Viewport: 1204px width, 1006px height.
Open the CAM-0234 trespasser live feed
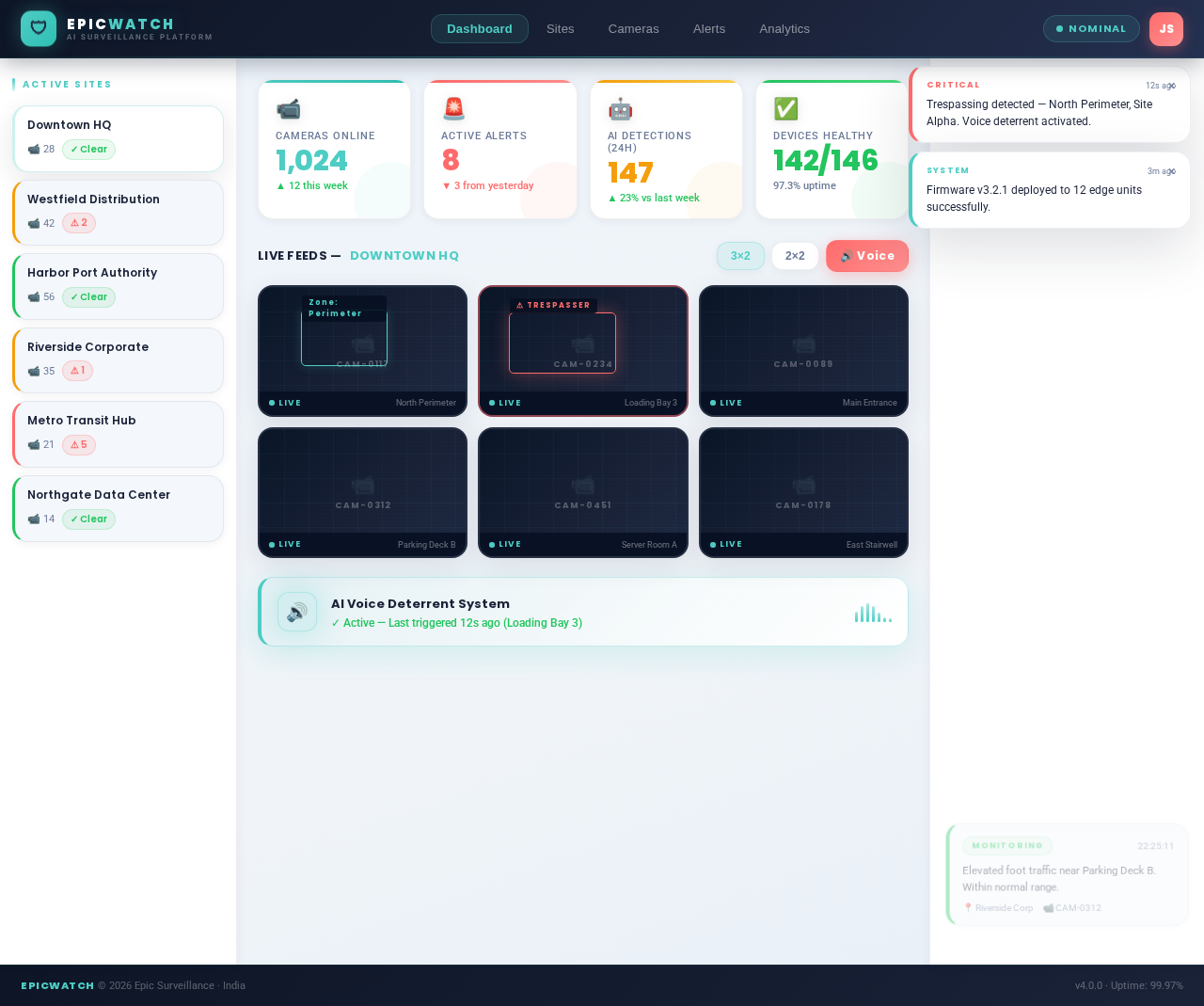(x=583, y=350)
